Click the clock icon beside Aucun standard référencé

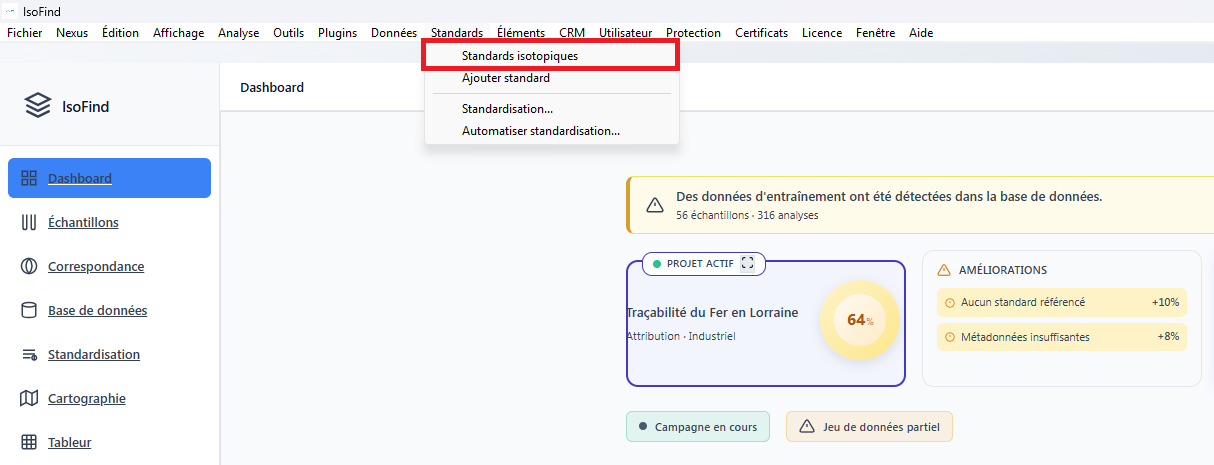click(x=950, y=302)
